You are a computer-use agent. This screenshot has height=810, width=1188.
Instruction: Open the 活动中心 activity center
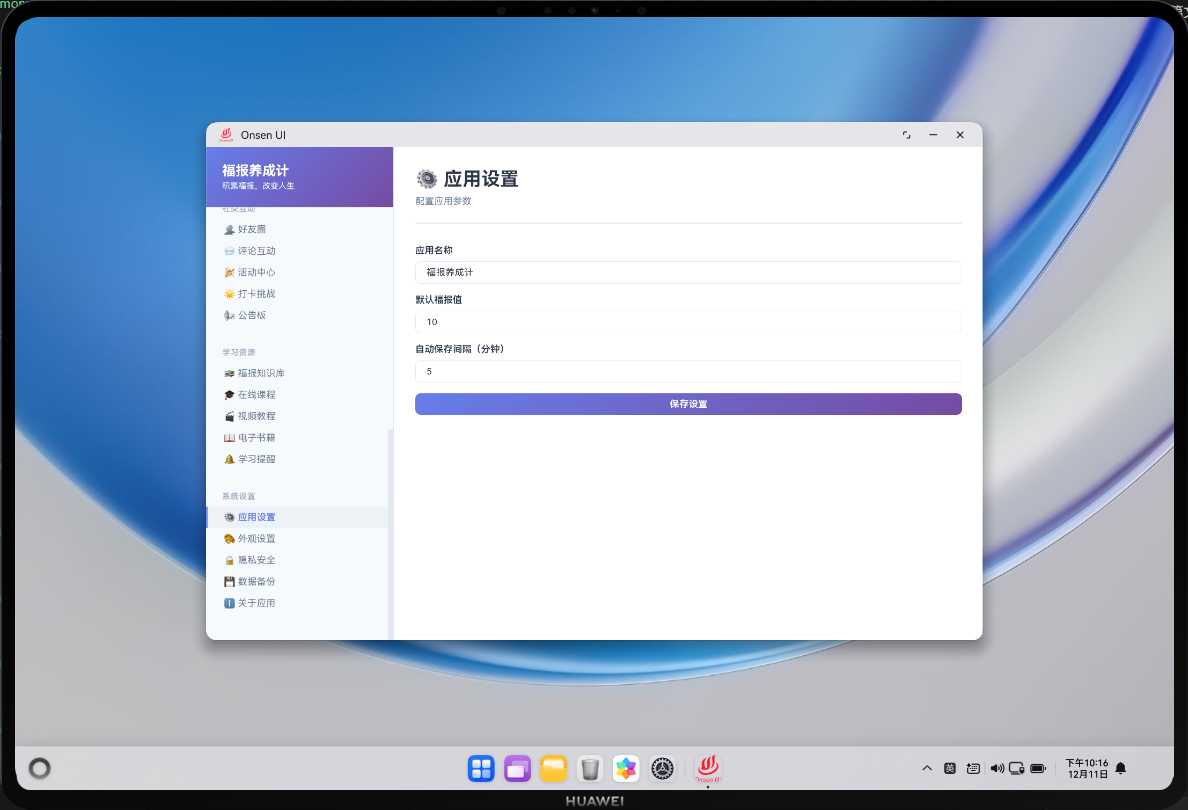point(256,272)
